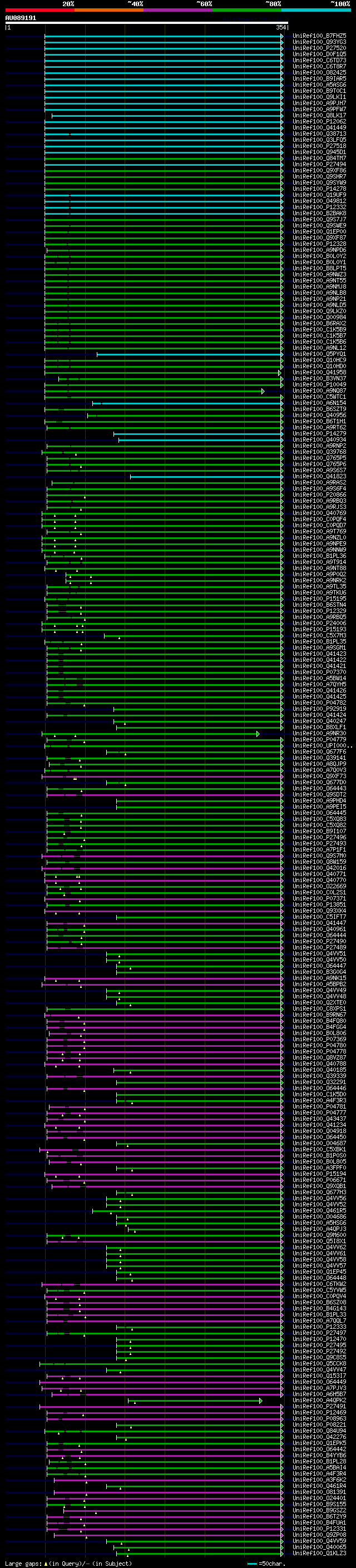Select hit label UniRef100_B3G0G4
The width and height of the screenshot is (356, 1568).
point(319,972)
